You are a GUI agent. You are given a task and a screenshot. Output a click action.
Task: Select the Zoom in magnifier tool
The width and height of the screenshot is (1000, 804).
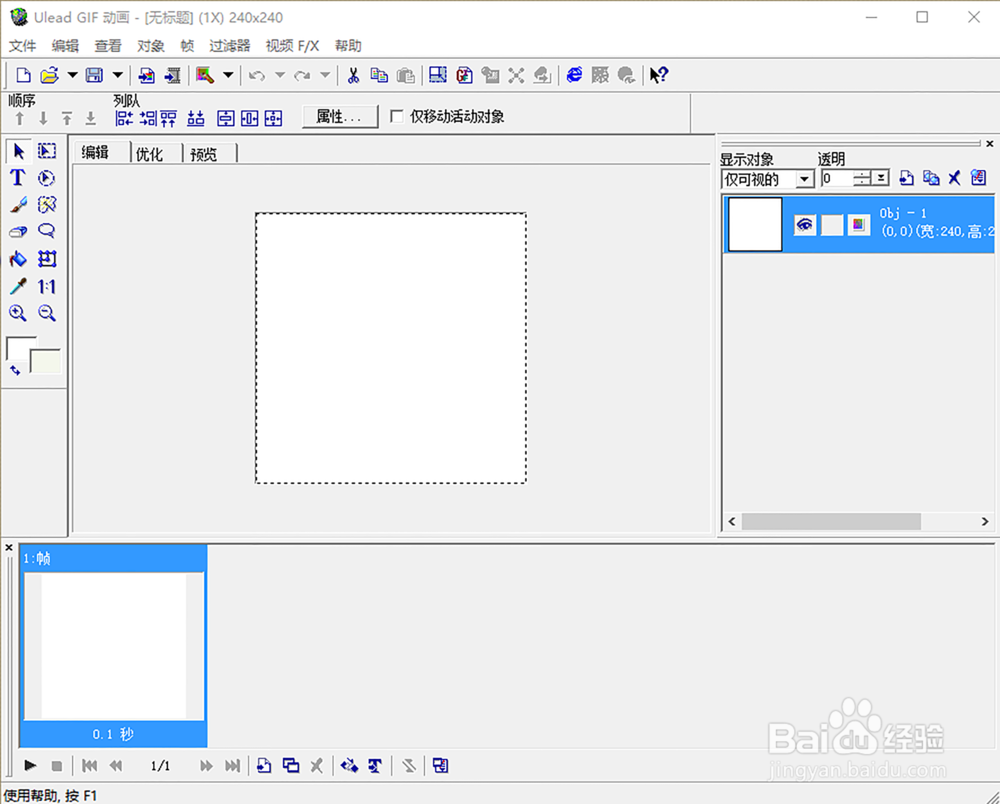[x=18, y=313]
